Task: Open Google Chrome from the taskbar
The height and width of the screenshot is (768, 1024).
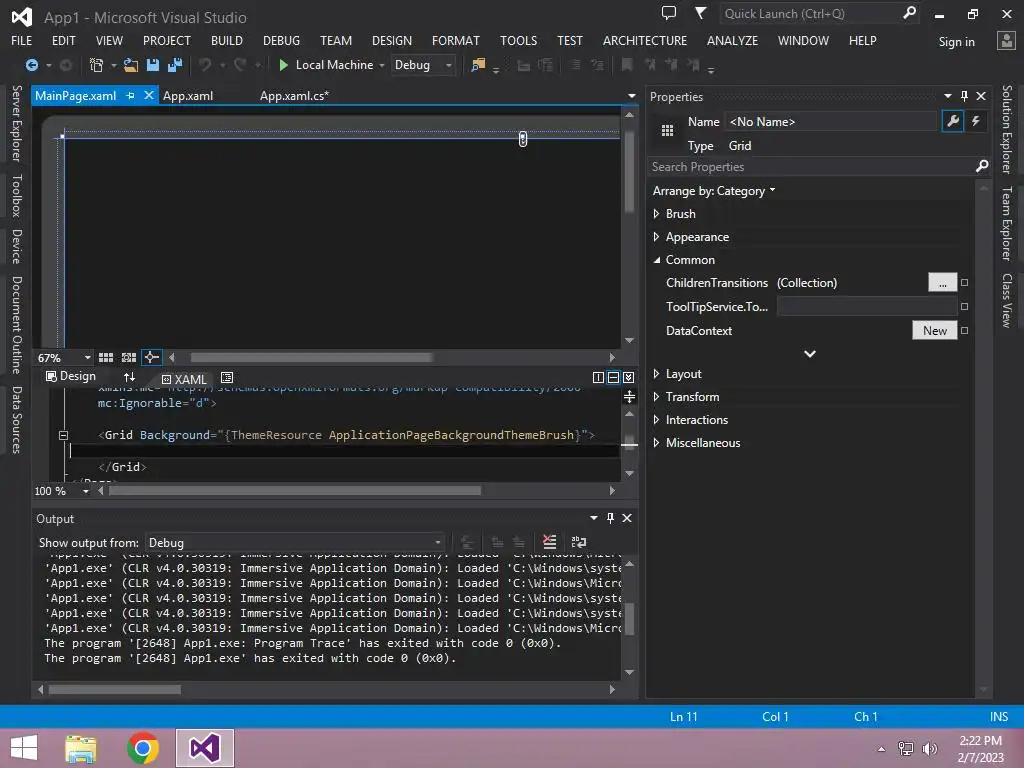Action: pyautogui.click(x=143, y=748)
